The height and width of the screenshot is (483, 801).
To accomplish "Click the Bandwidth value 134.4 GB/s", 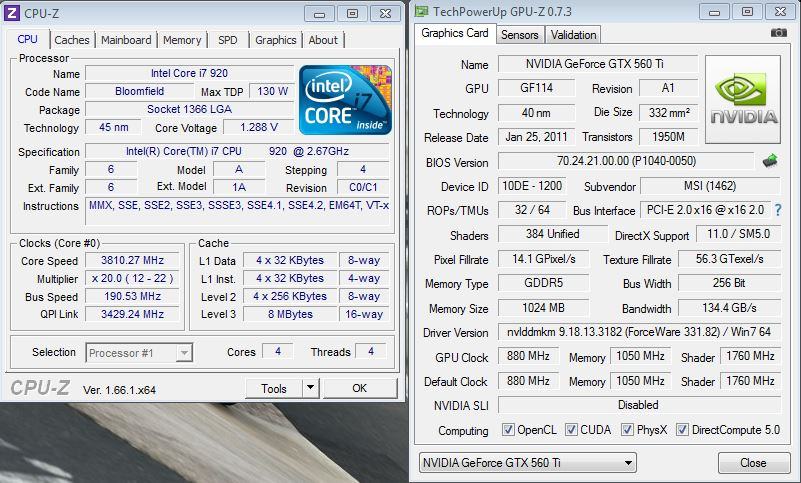I will 729,308.
